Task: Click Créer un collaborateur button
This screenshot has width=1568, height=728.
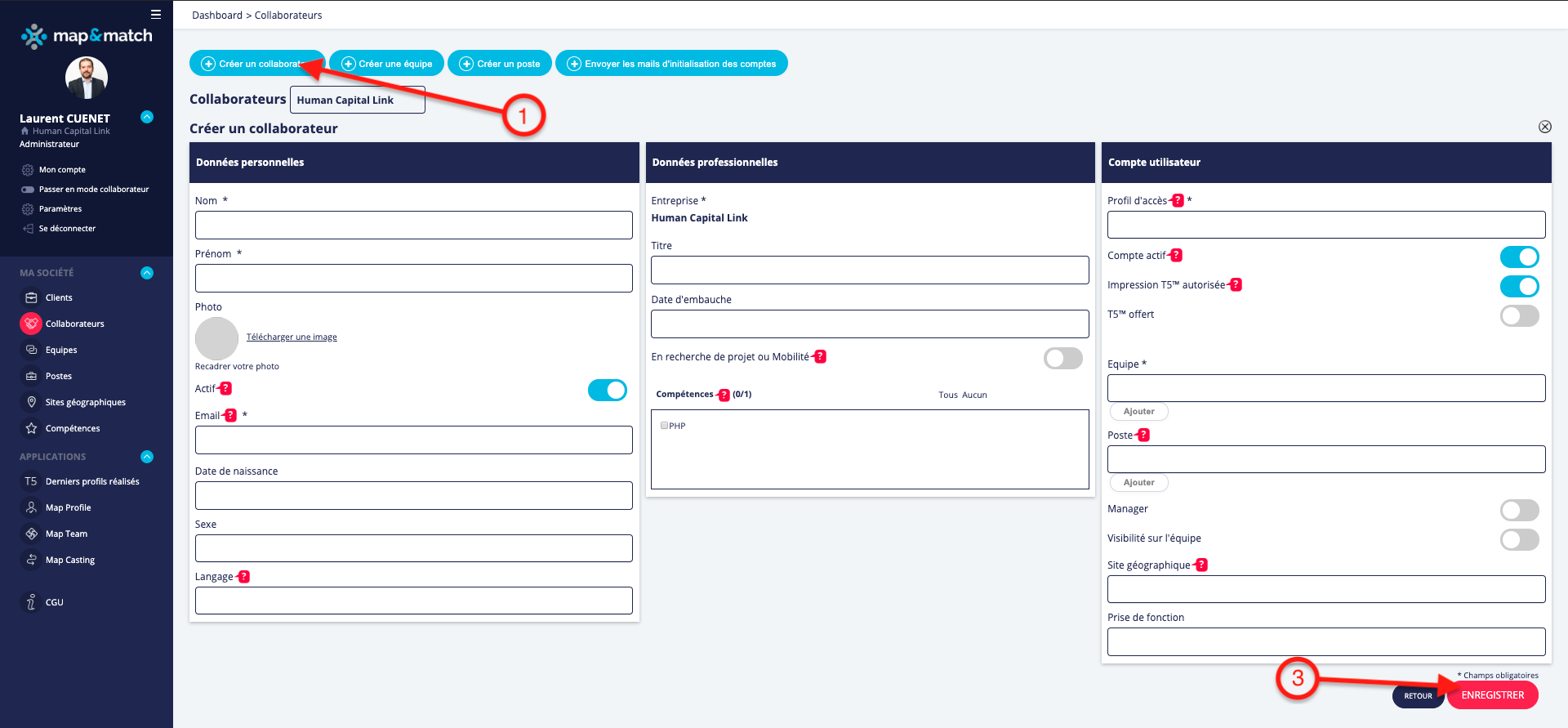Action: point(257,64)
